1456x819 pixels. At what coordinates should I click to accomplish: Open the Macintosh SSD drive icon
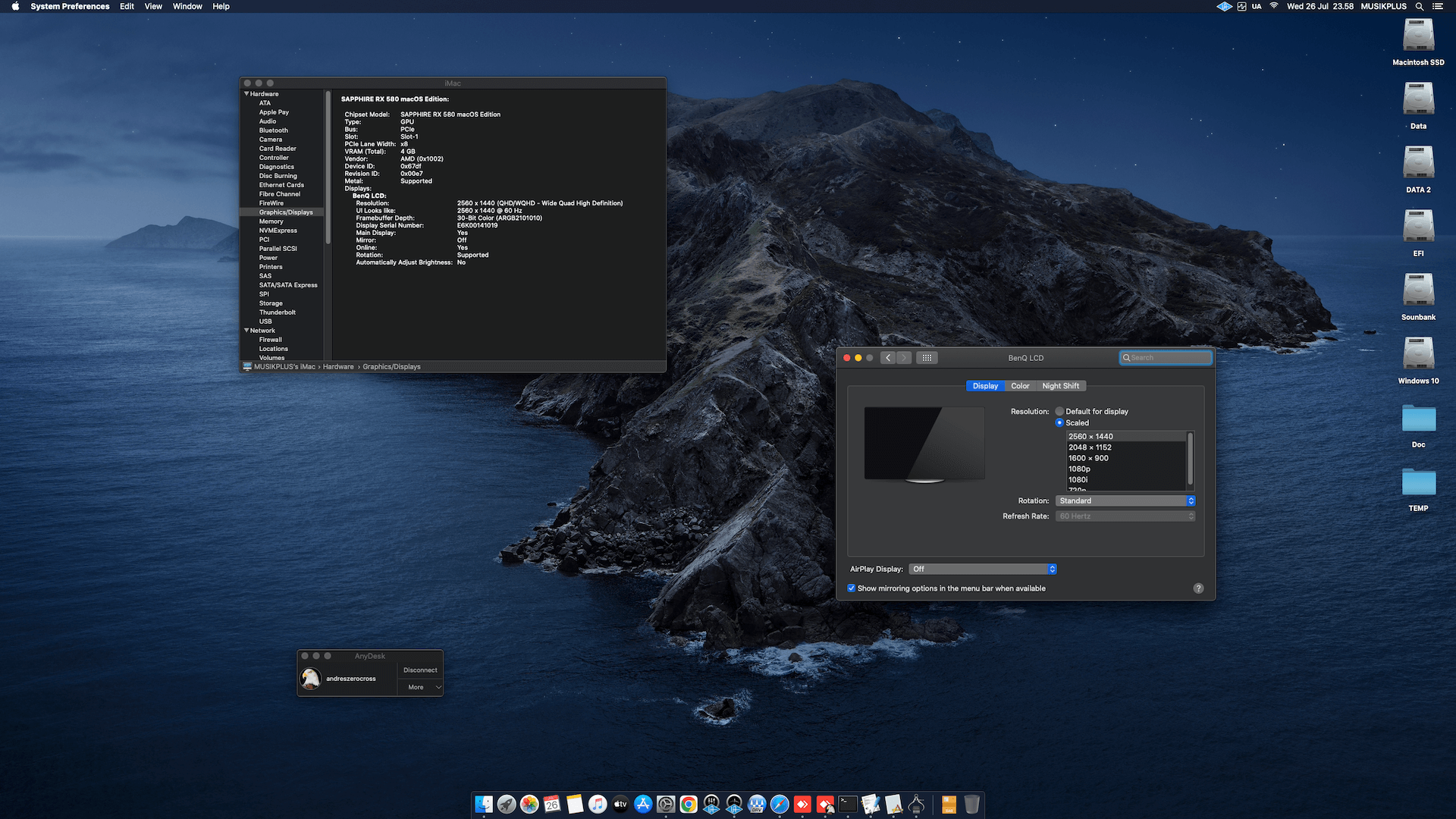(x=1418, y=42)
